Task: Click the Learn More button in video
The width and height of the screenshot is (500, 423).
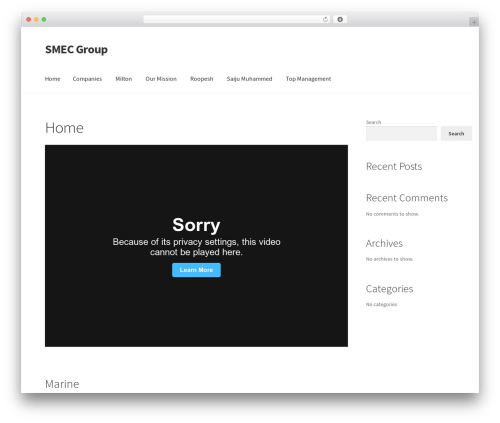Action: tap(196, 270)
